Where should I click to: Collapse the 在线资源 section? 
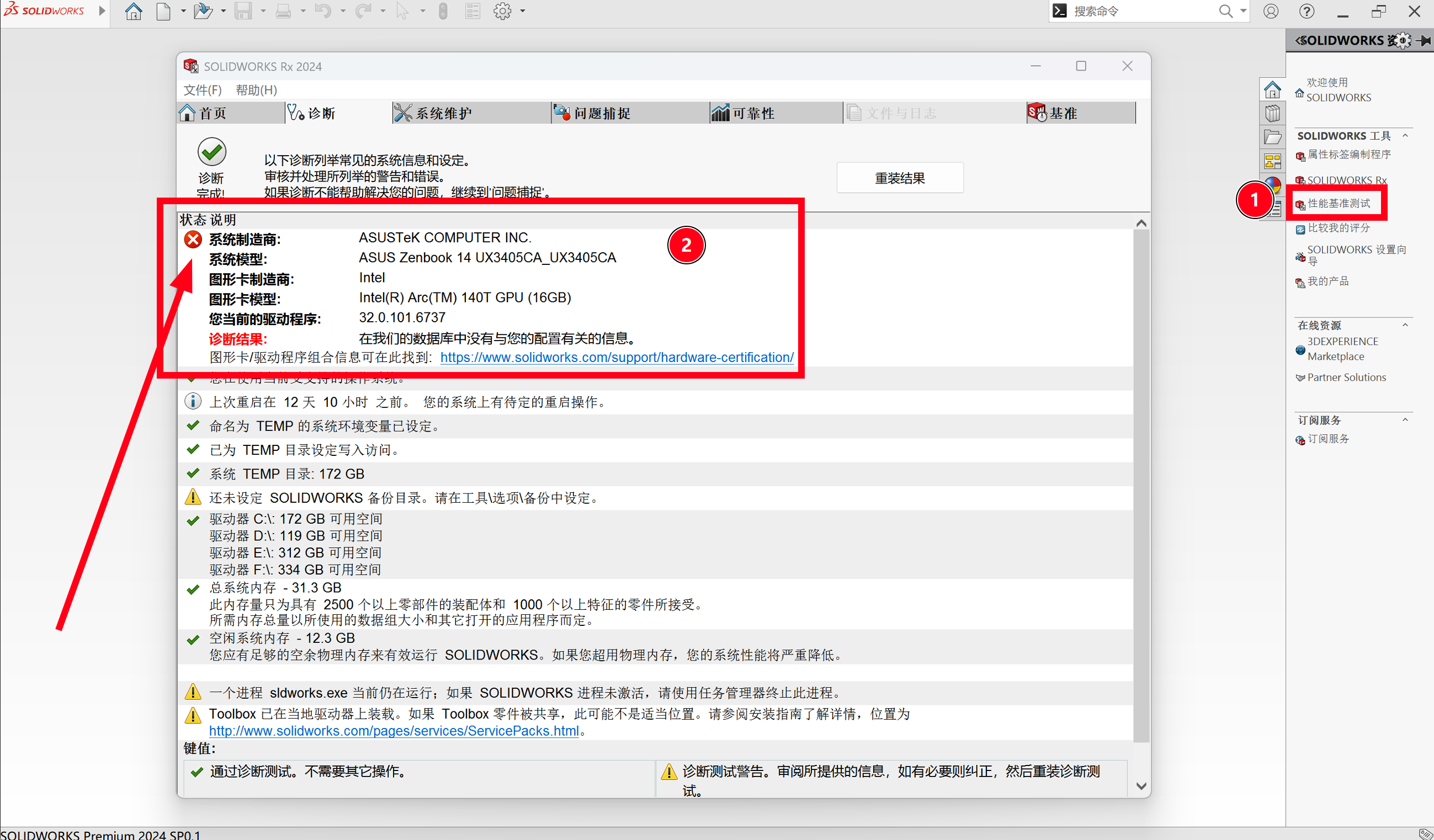click(x=1405, y=325)
